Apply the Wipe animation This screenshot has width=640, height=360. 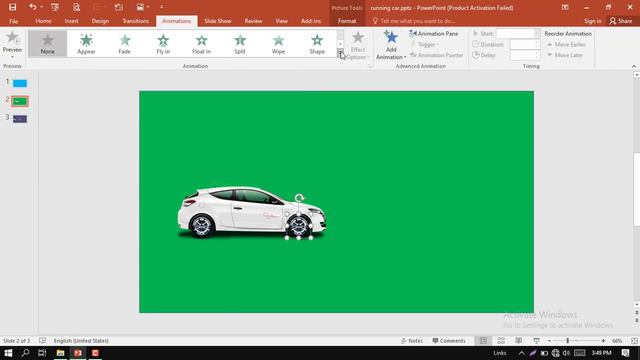pyautogui.click(x=278, y=43)
